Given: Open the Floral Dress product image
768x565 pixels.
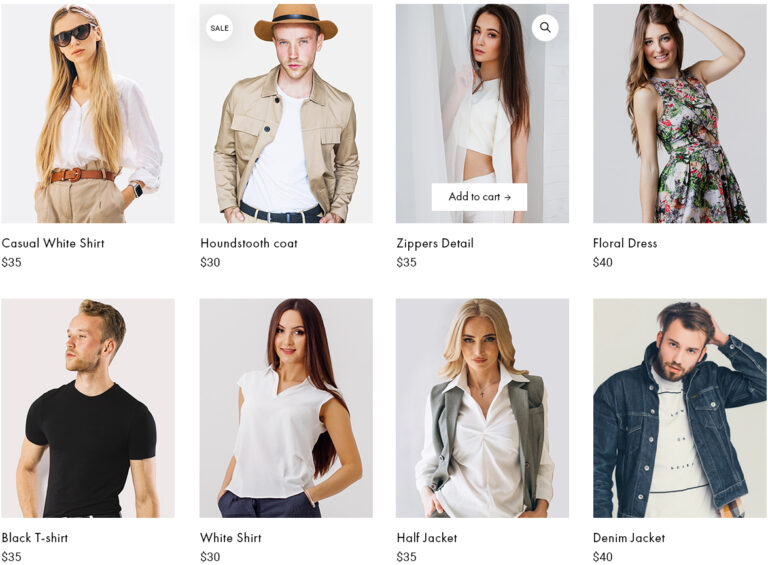Looking at the screenshot, I should [x=680, y=114].
